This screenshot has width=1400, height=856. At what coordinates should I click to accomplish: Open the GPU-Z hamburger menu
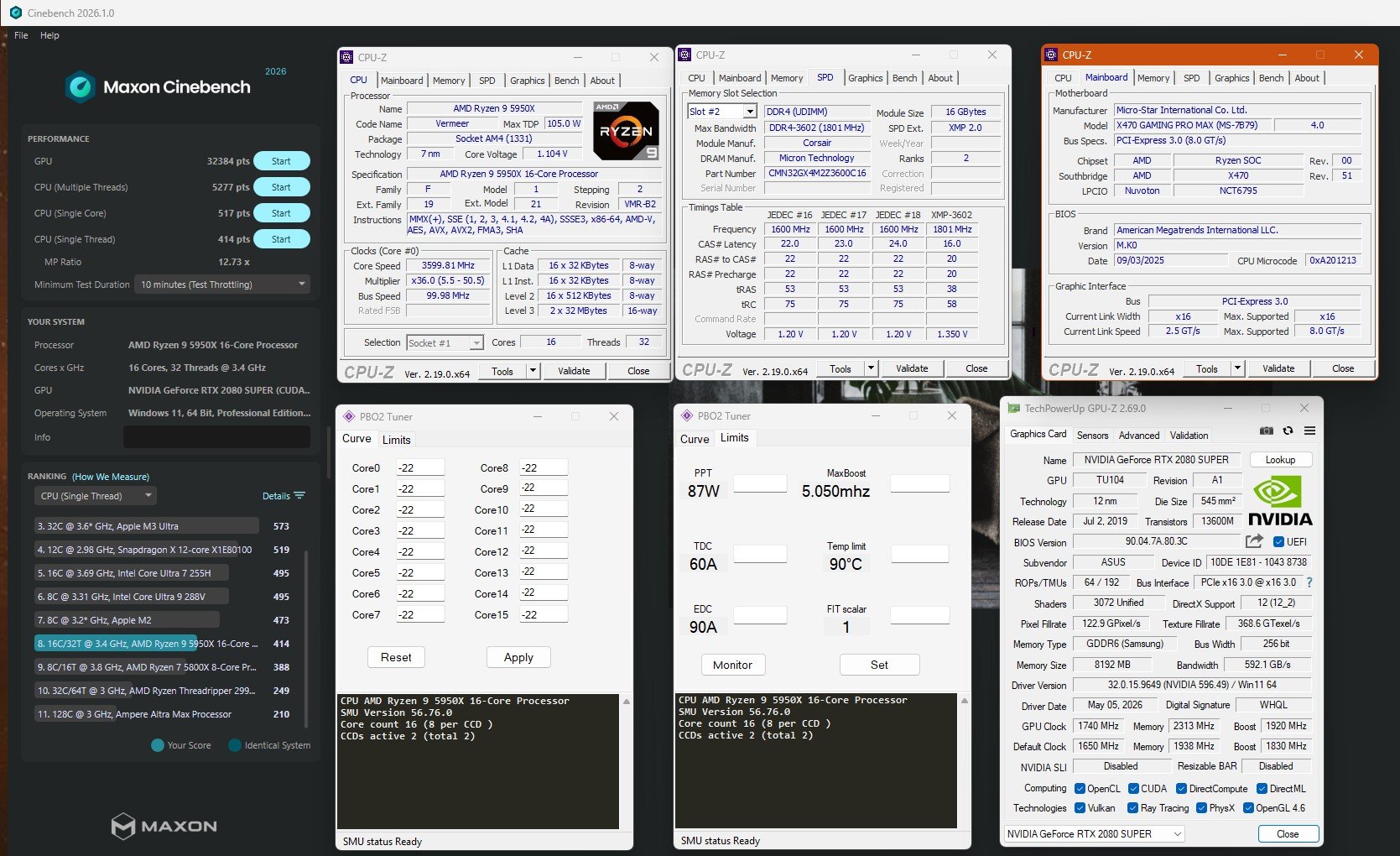click(1309, 431)
